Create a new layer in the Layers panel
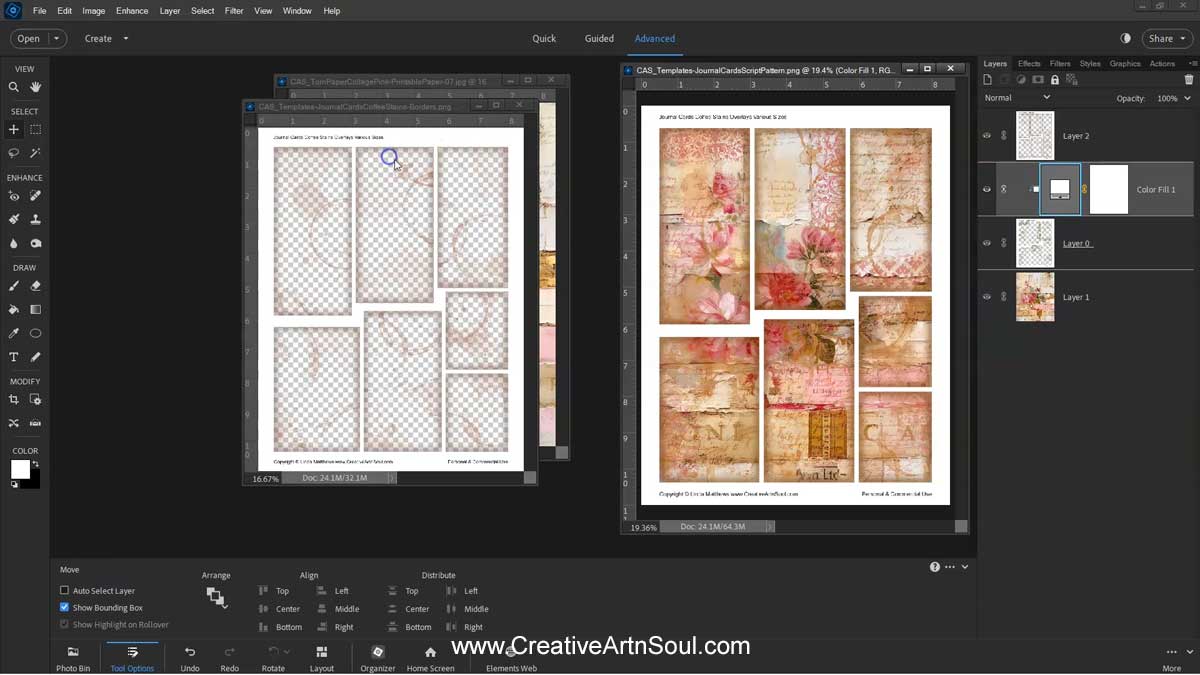 click(987, 79)
